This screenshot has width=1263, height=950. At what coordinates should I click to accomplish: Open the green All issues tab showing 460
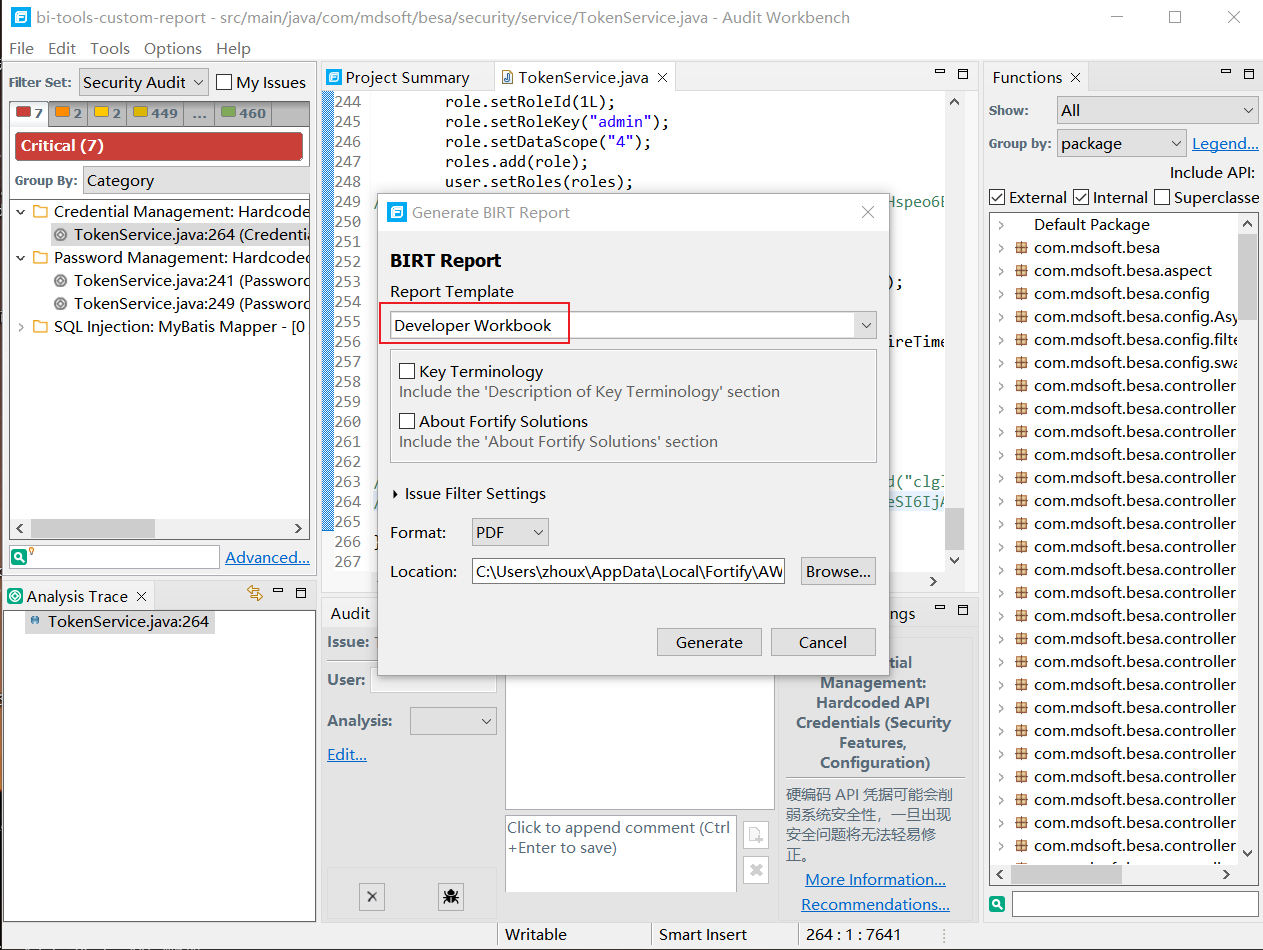click(243, 113)
